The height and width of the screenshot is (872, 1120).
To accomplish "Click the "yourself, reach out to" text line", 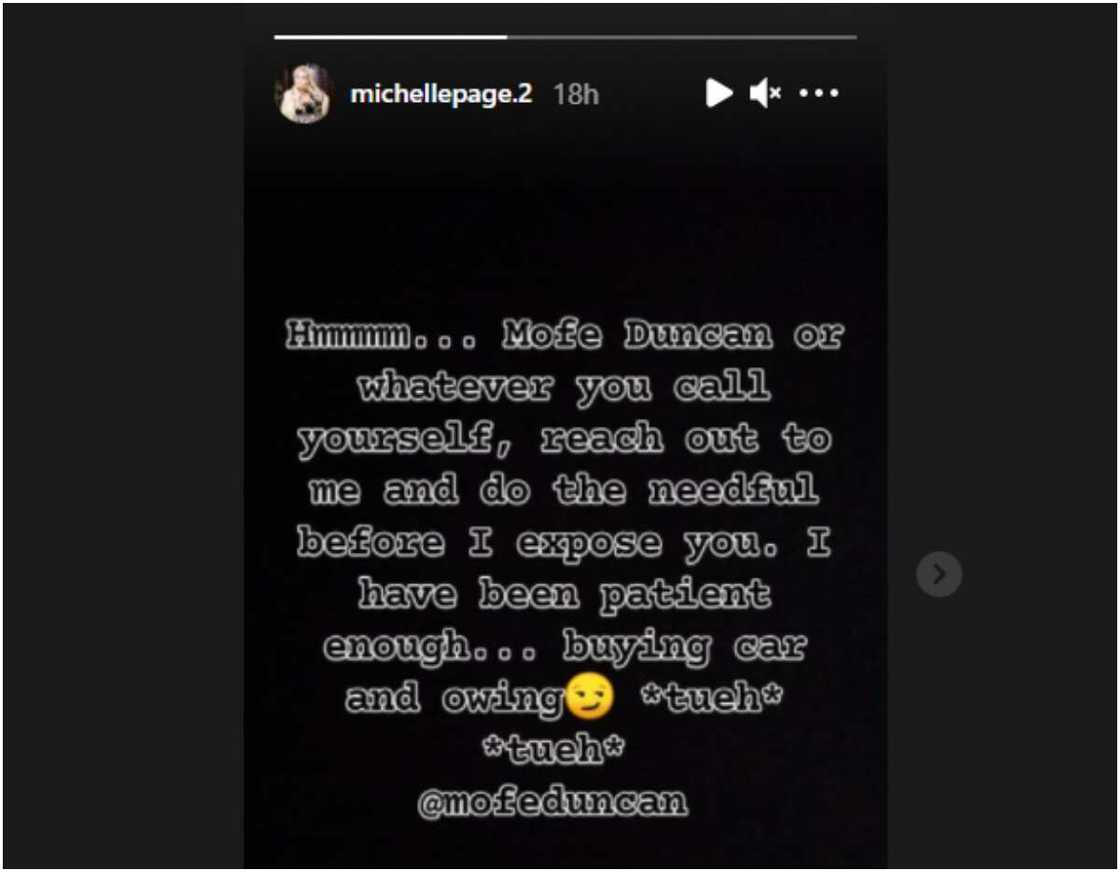I will point(565,438).
